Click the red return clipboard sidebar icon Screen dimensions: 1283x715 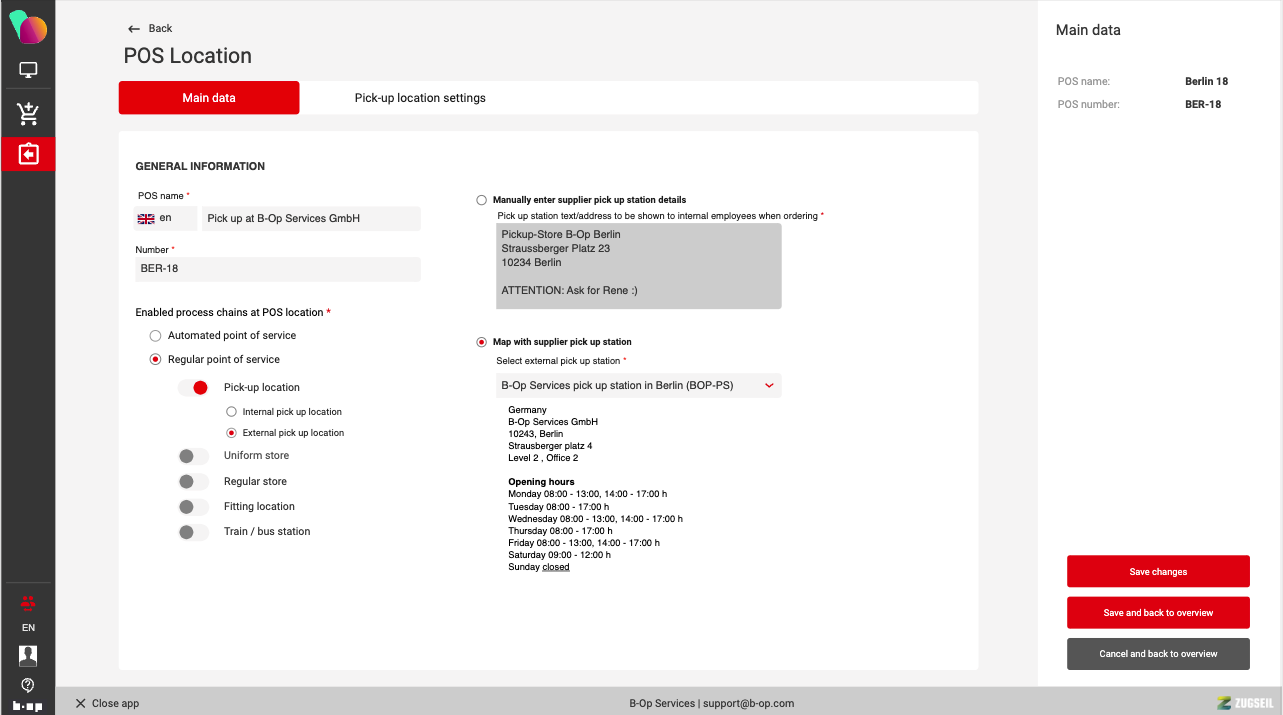click(28, 154)
